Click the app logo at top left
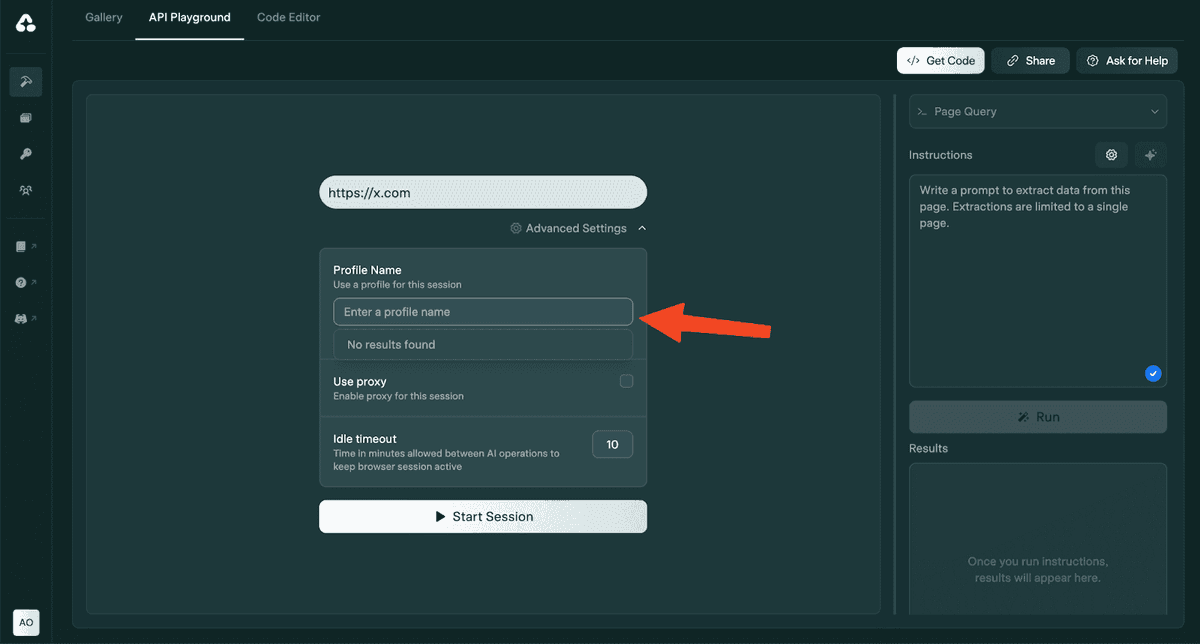Image resolution: width=1200 pixels, height=644 pixels. coord(26,23)
